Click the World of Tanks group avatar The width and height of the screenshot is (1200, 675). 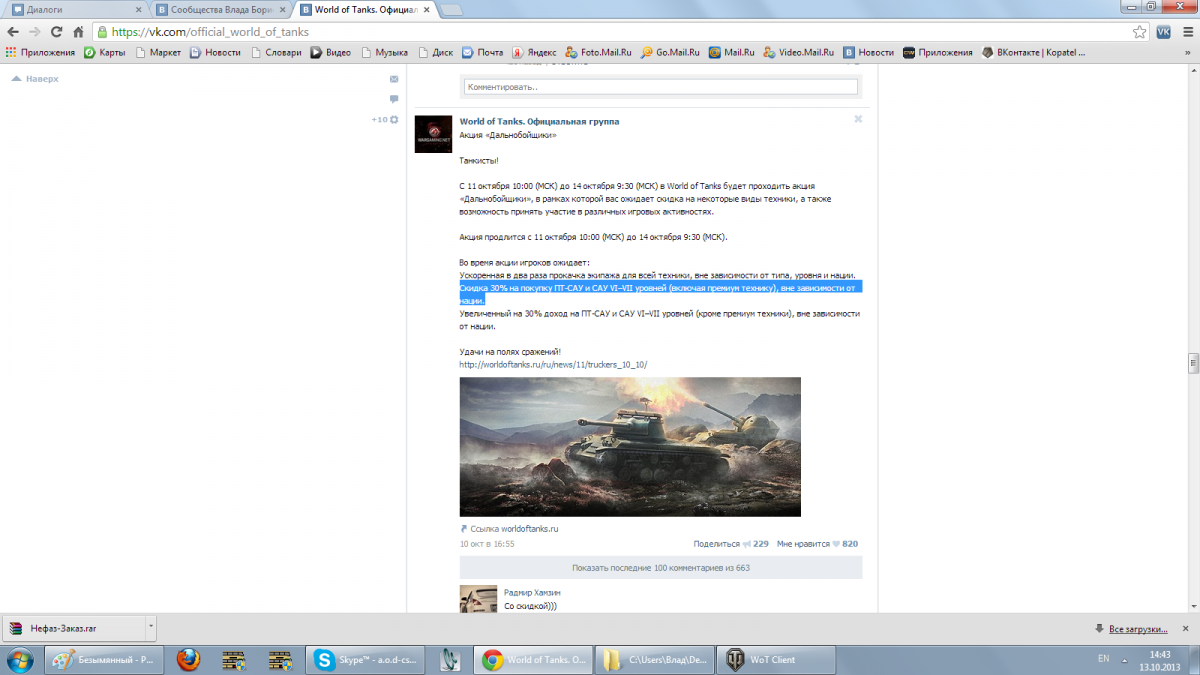coord(433,134)
